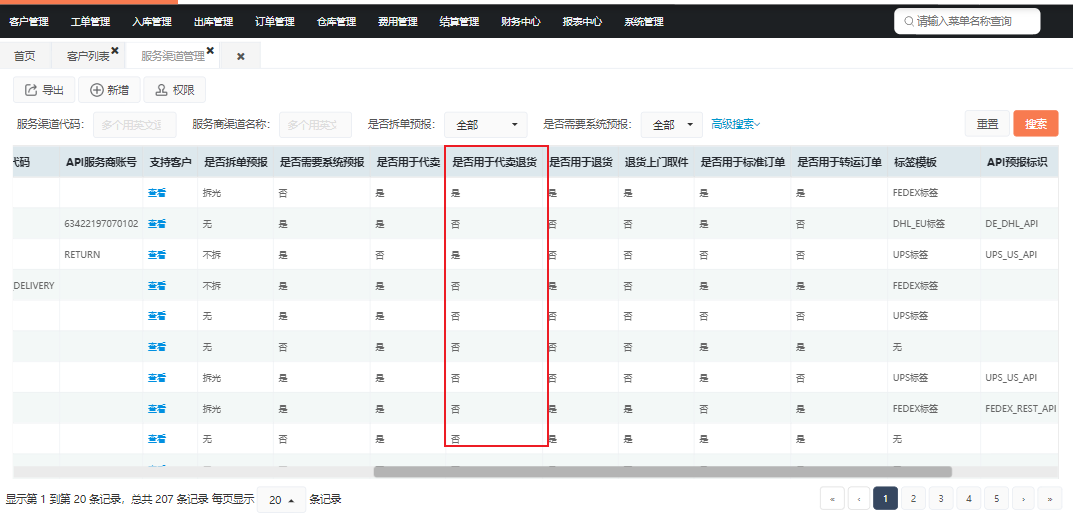Select the 服务渠道管理 tab
Viewport: 1073px width, 532px height.
[172, 56]
